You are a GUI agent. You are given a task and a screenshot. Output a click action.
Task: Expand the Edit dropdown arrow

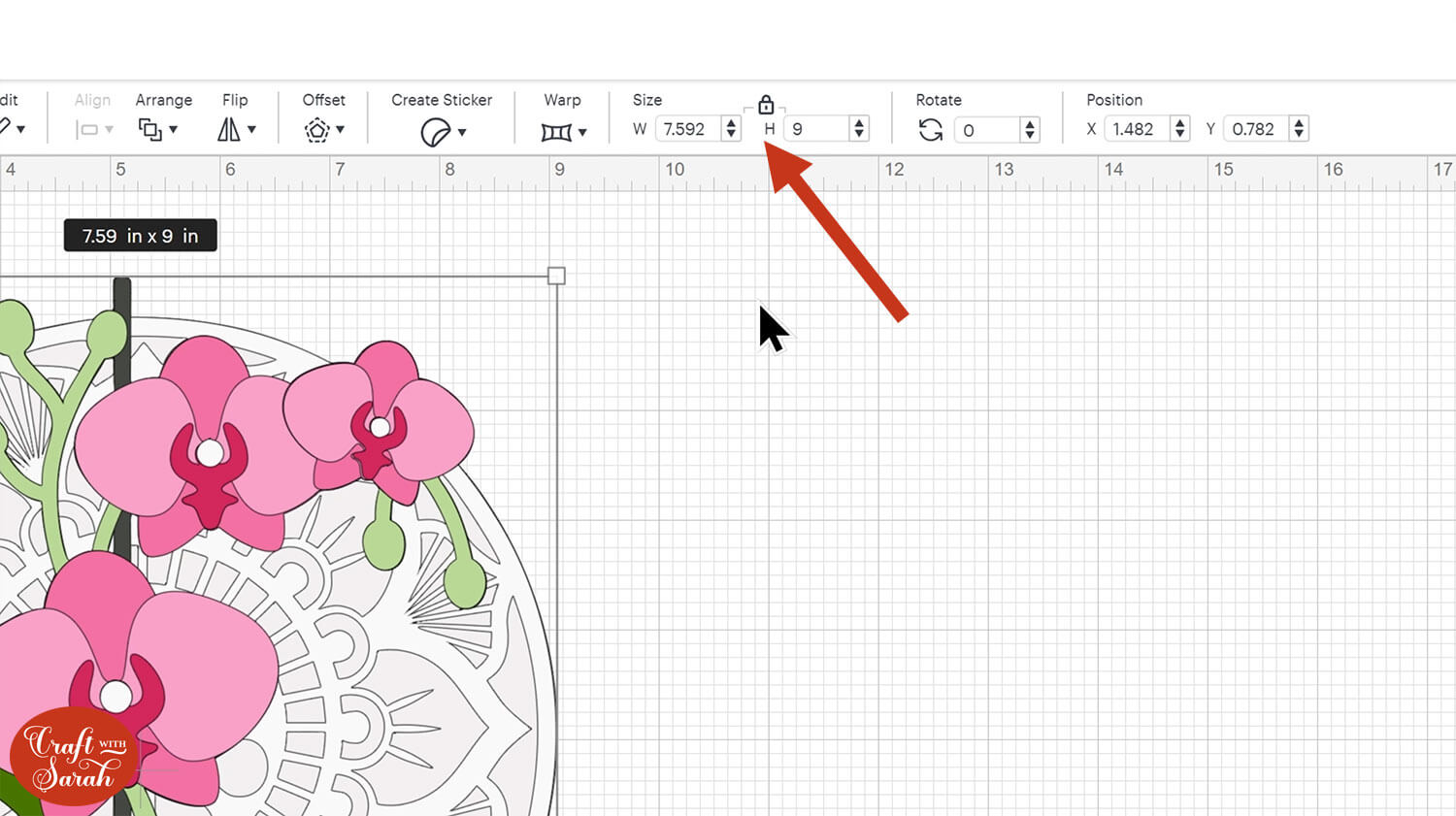(x=20, y=129)
